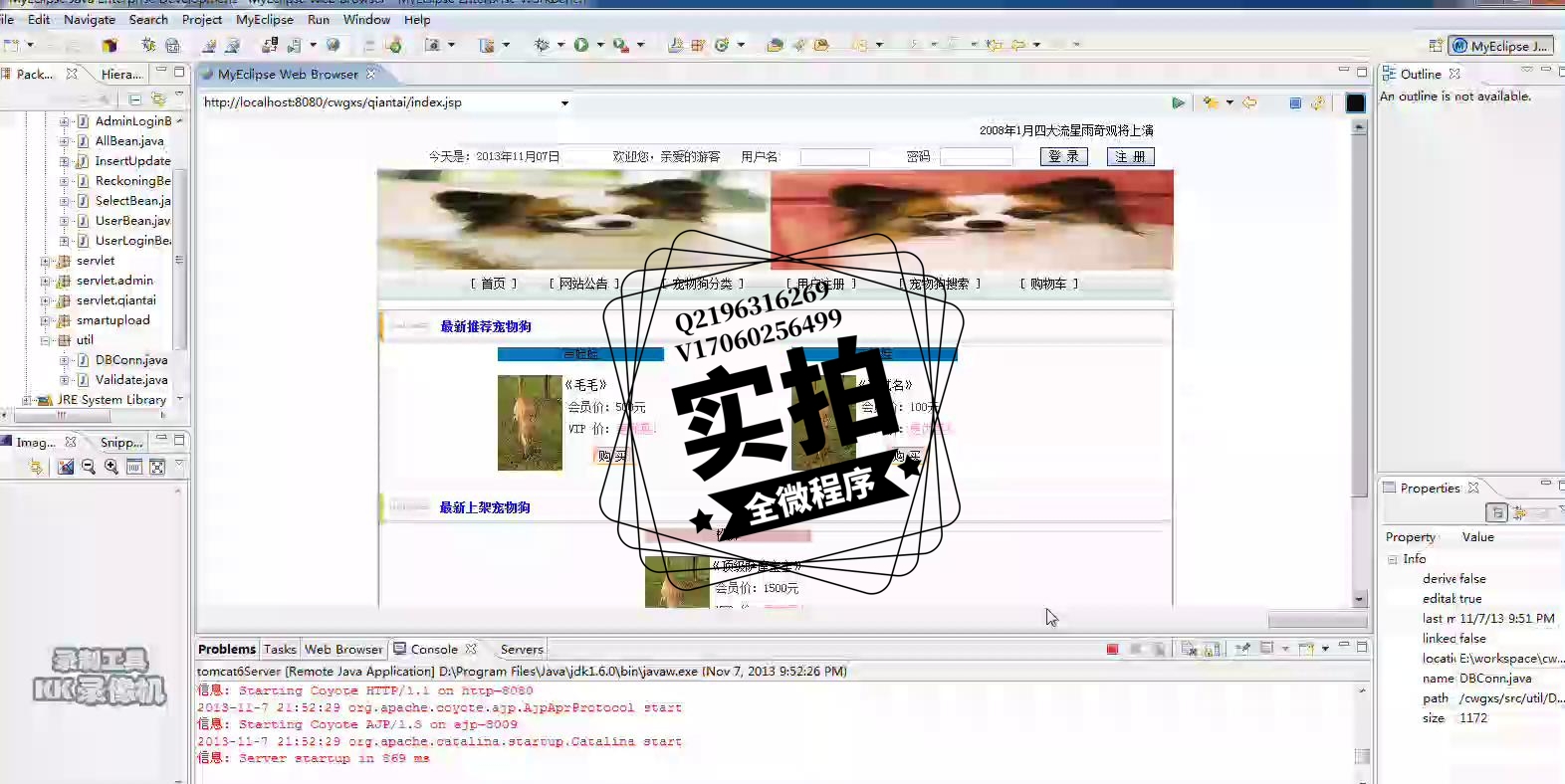Screen dimensions: 1565x784
Task: Click the Open Perspective icon
Action: coord(1436,46)
